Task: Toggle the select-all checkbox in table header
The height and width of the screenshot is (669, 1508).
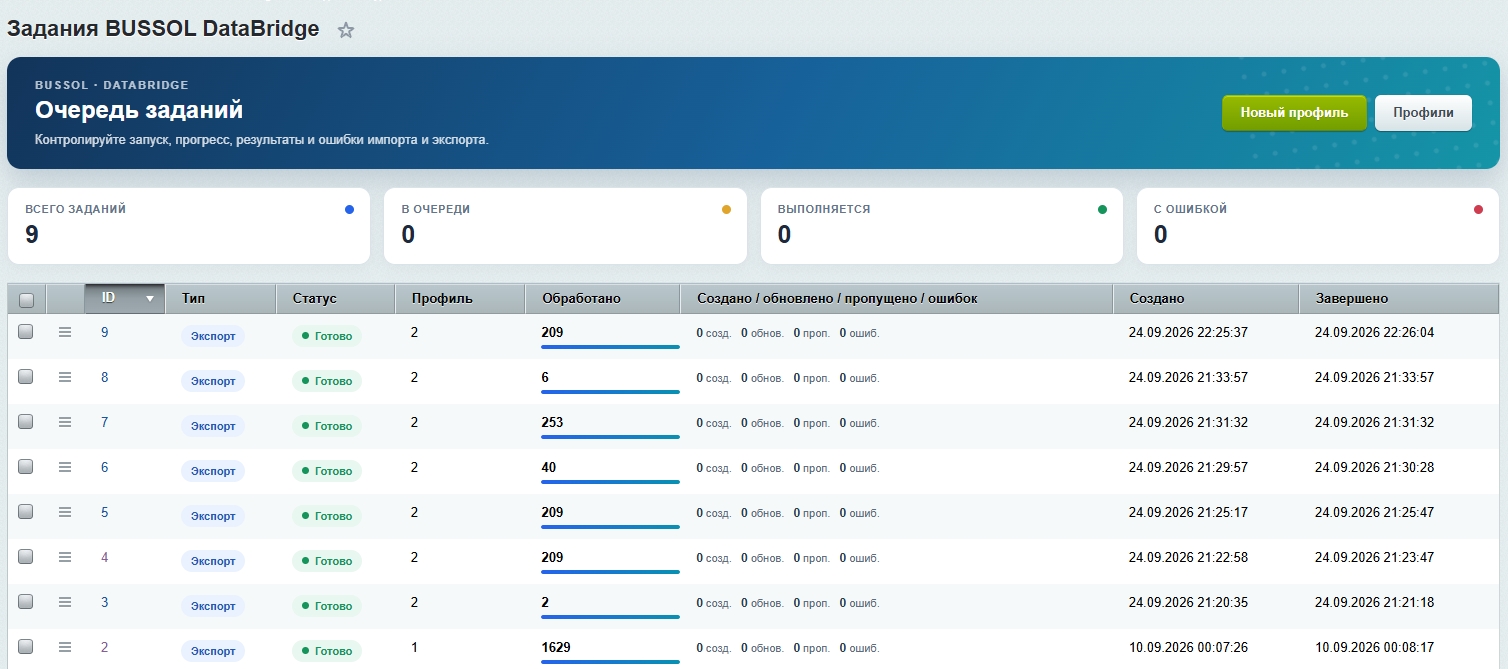Action: 27,300
